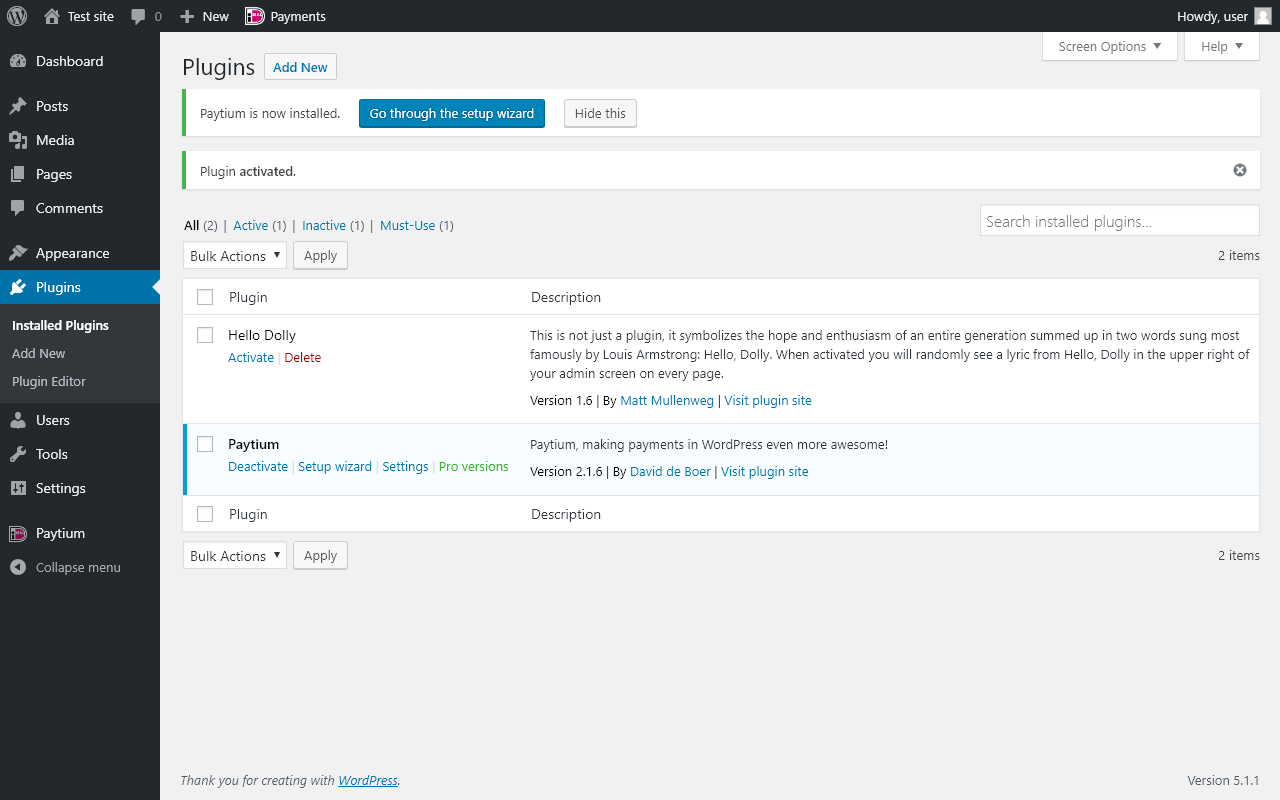The height and width of the screenshot is (800, 1280).
Task: Open the top Bulk Actions dropdown
Action: pyautogui.click(x=235, y=256)
